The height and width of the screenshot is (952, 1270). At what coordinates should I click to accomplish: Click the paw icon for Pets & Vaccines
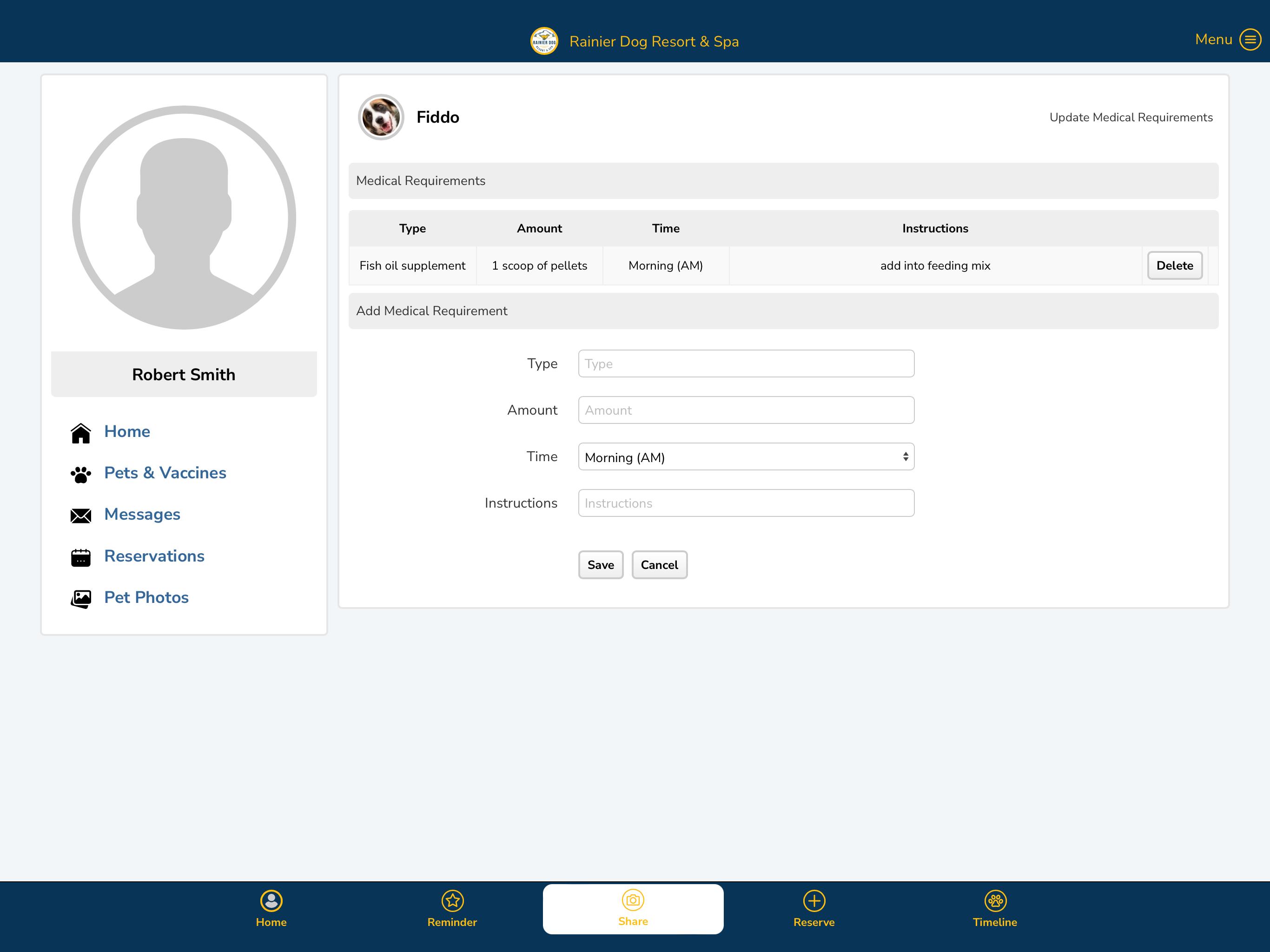[x=81, y=474]
